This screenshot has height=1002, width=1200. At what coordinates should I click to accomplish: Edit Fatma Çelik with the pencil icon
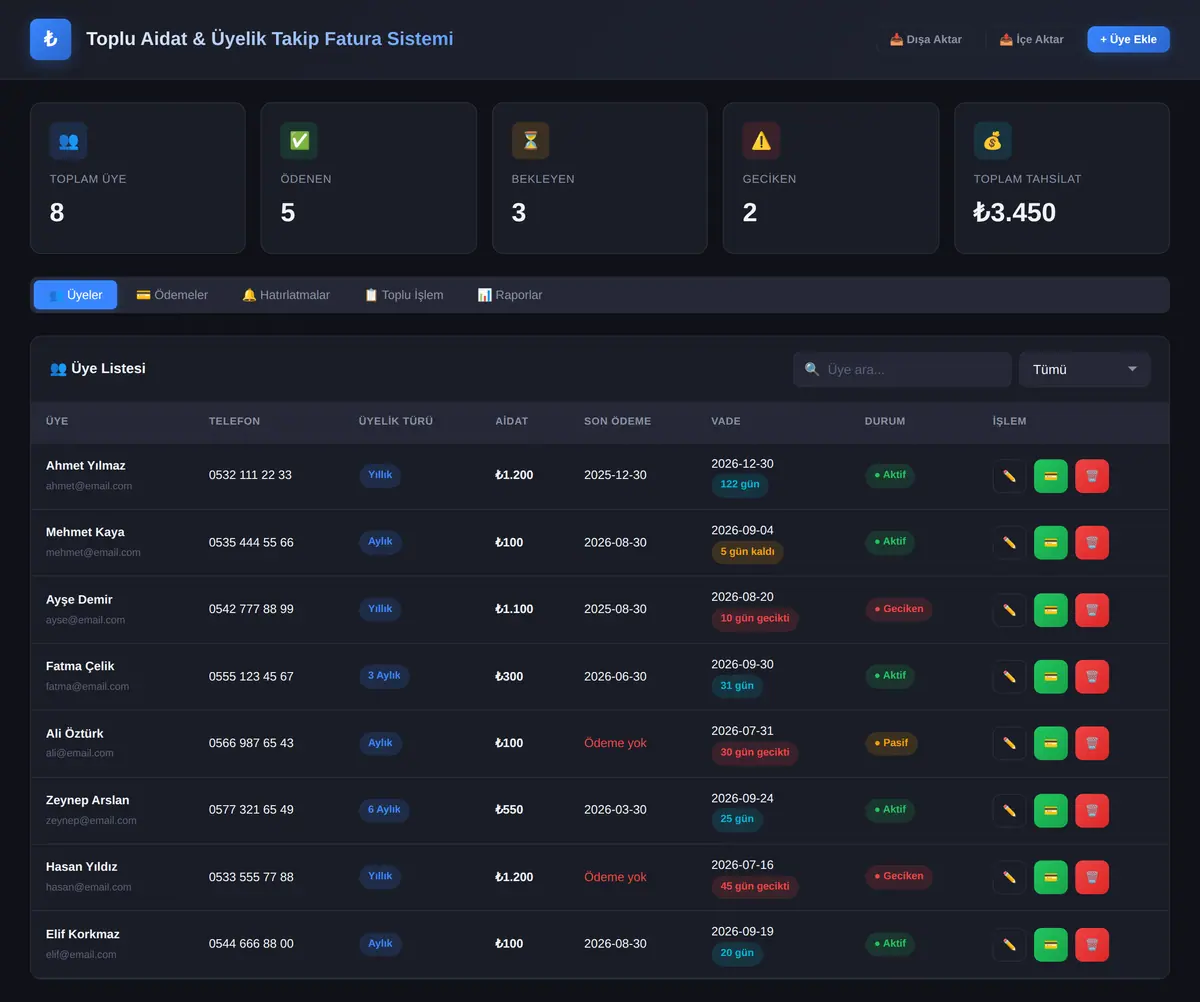click(1009, 677)
